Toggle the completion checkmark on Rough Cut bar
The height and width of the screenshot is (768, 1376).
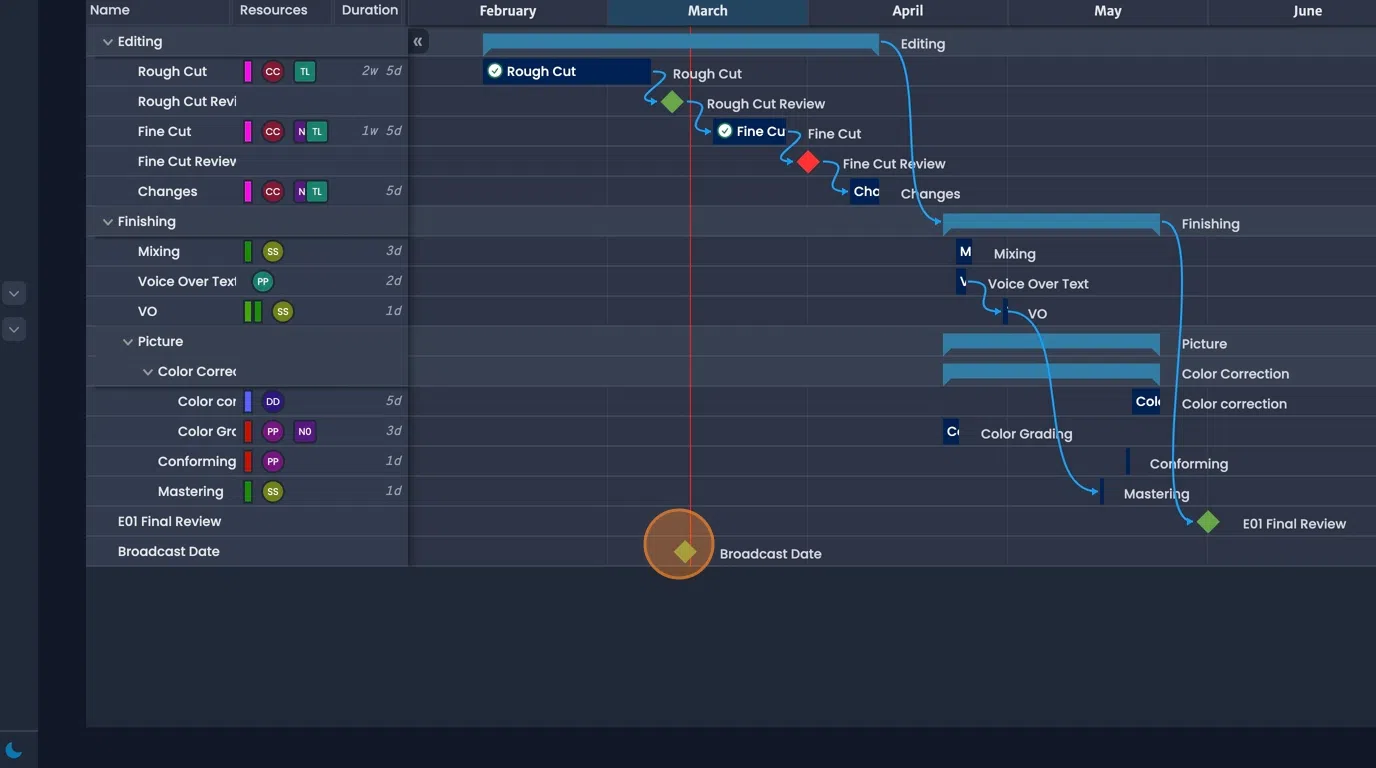(493, 71)
